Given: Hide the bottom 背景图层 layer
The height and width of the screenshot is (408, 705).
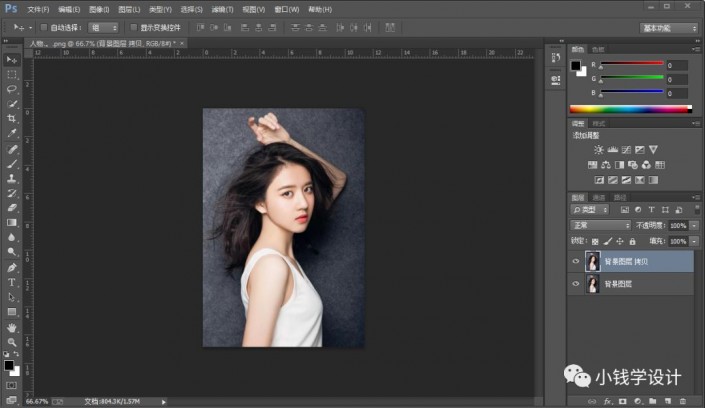Looking at the screenshot, I should [576, 284].
